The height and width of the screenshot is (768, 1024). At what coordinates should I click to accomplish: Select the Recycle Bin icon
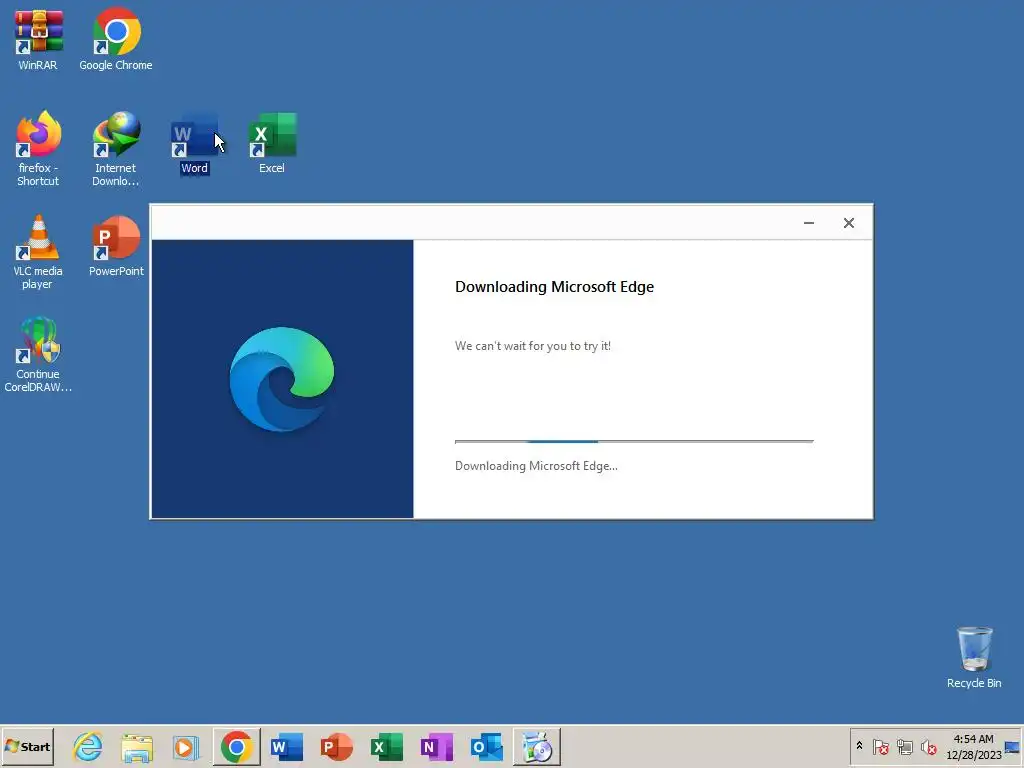click(974, 657)
